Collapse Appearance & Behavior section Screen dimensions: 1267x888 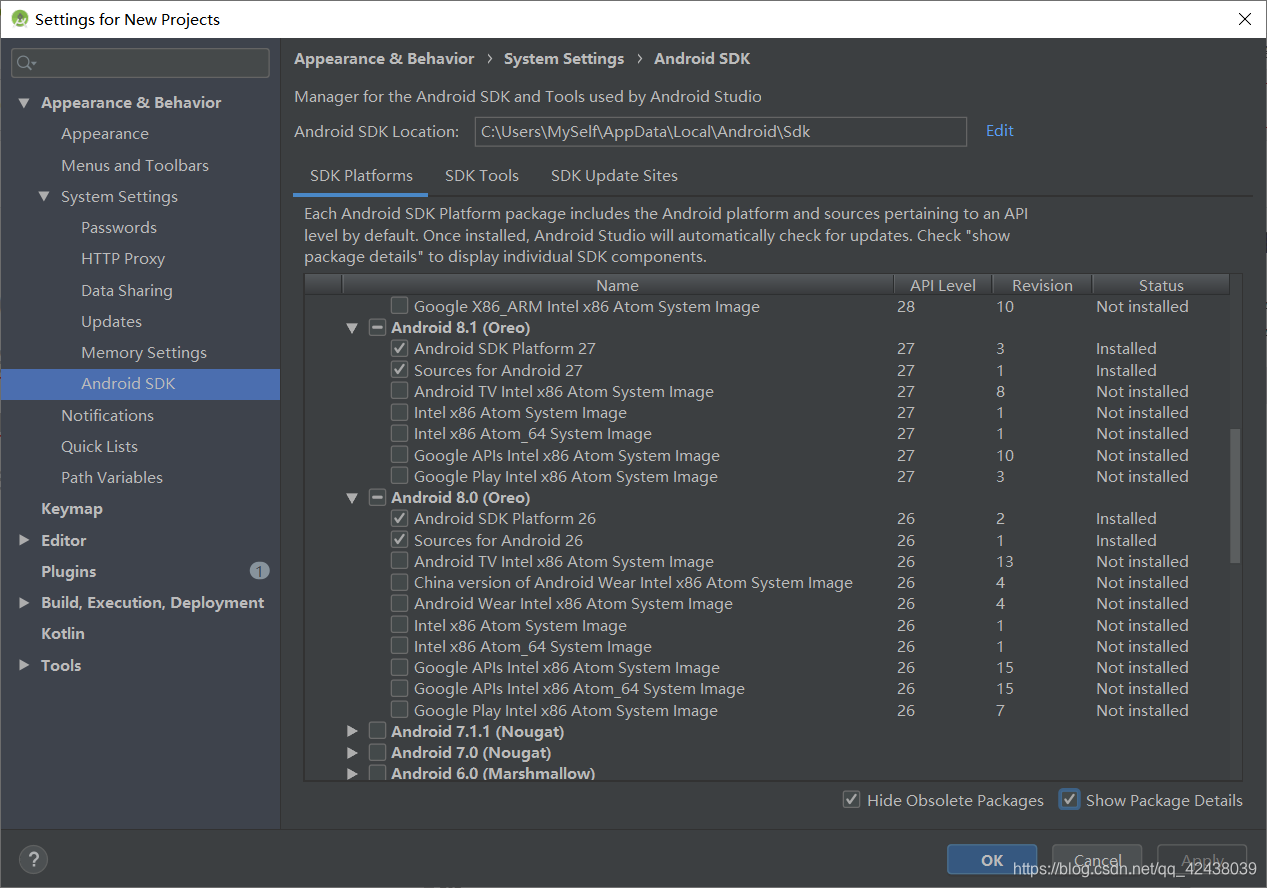(24, 102)
